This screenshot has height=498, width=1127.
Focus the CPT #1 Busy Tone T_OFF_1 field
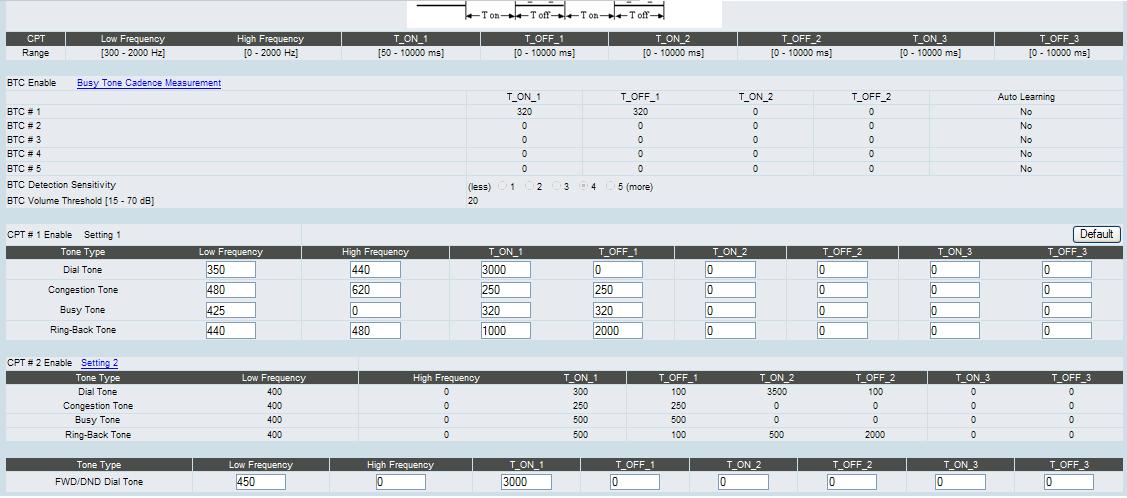point(617,311)
